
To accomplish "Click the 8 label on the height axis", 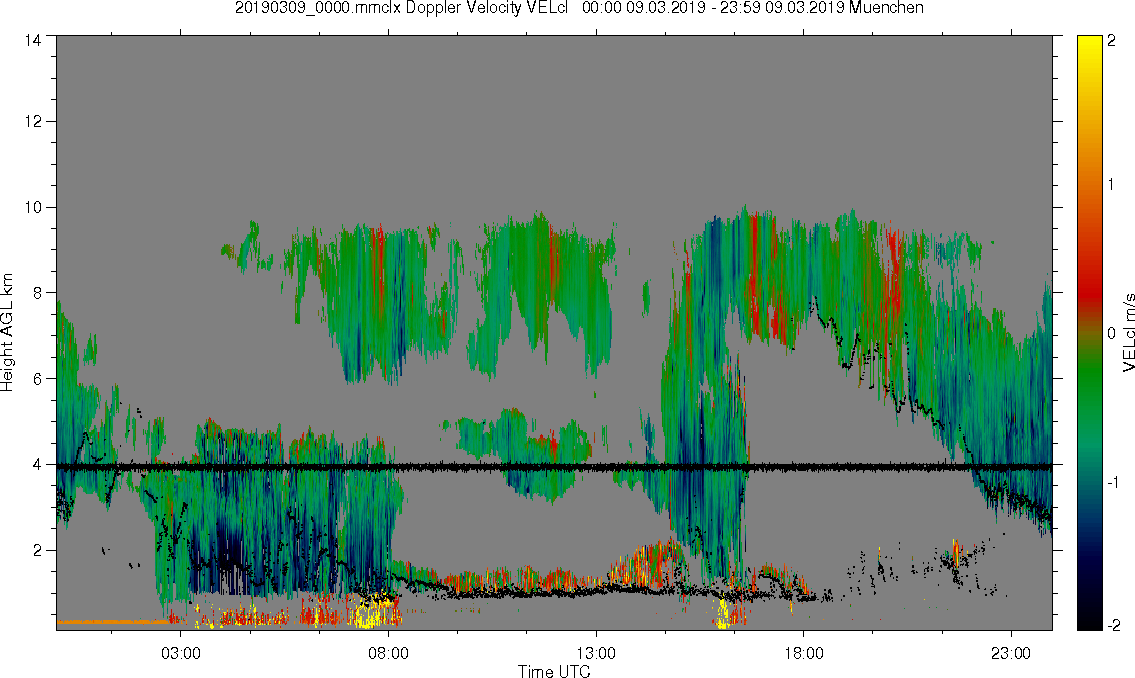I will (x=37, y=293).
